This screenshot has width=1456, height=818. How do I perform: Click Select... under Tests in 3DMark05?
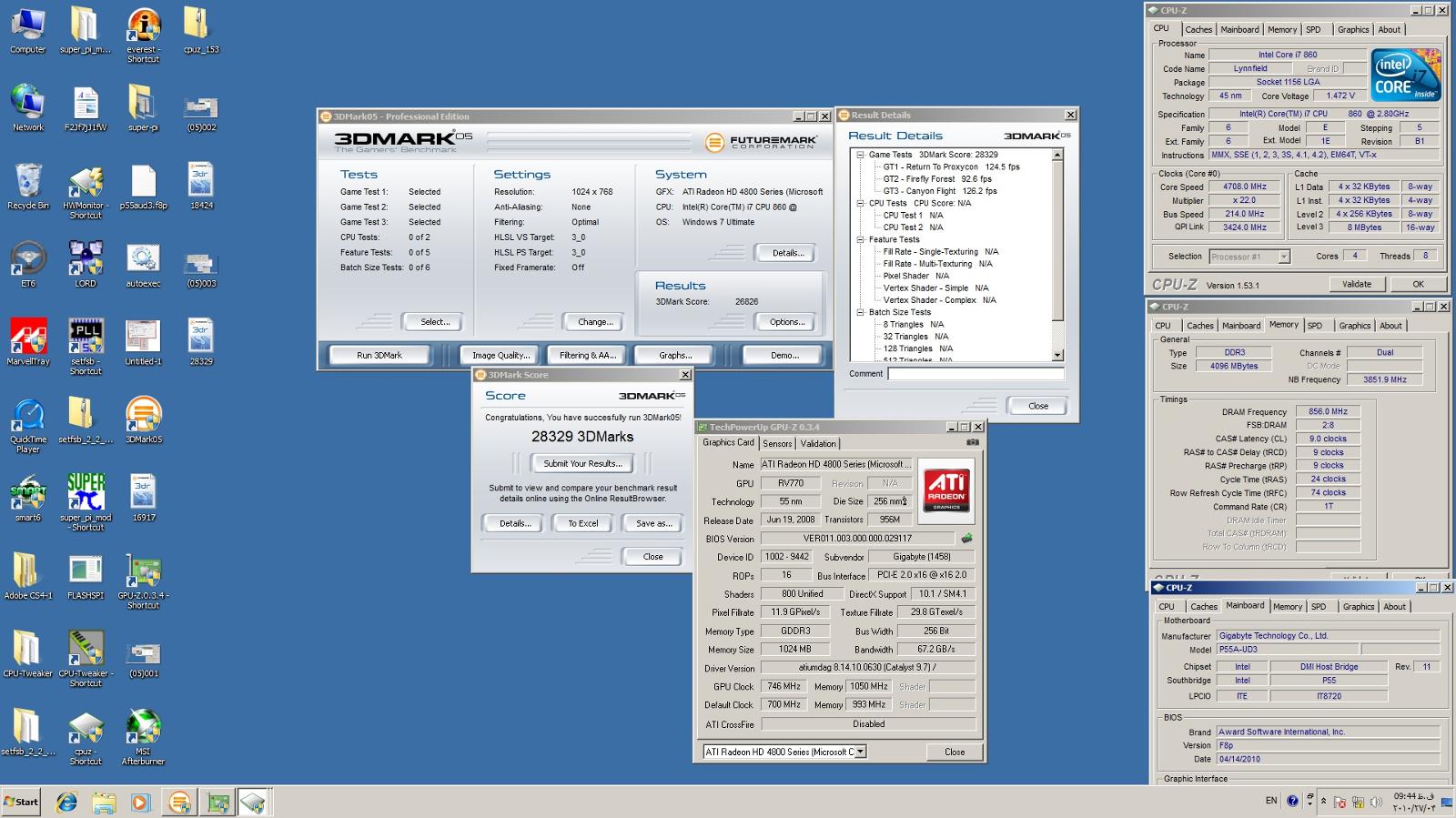click(x=435, y=321)
